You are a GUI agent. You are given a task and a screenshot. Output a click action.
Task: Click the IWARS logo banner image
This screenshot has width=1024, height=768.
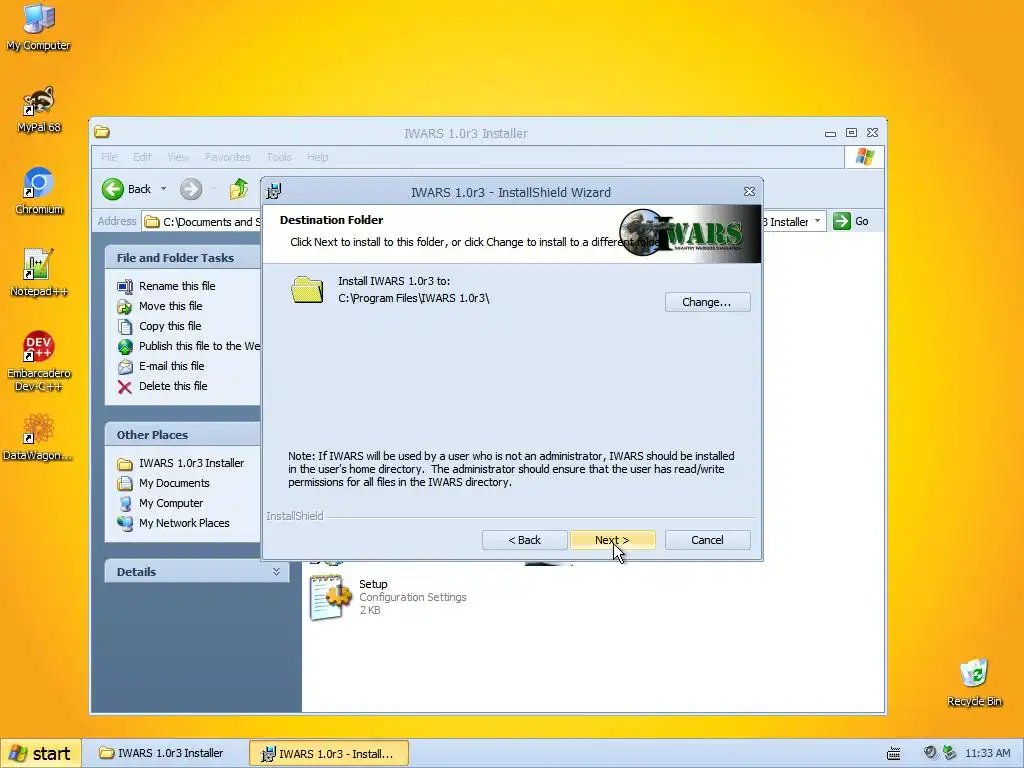(690, 233)
